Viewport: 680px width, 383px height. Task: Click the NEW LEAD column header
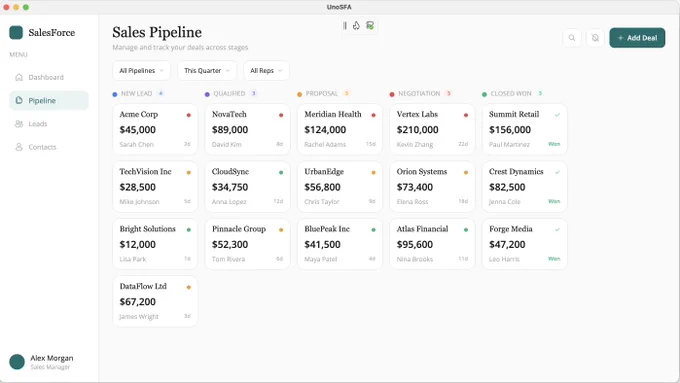click(x=137, y=94)
